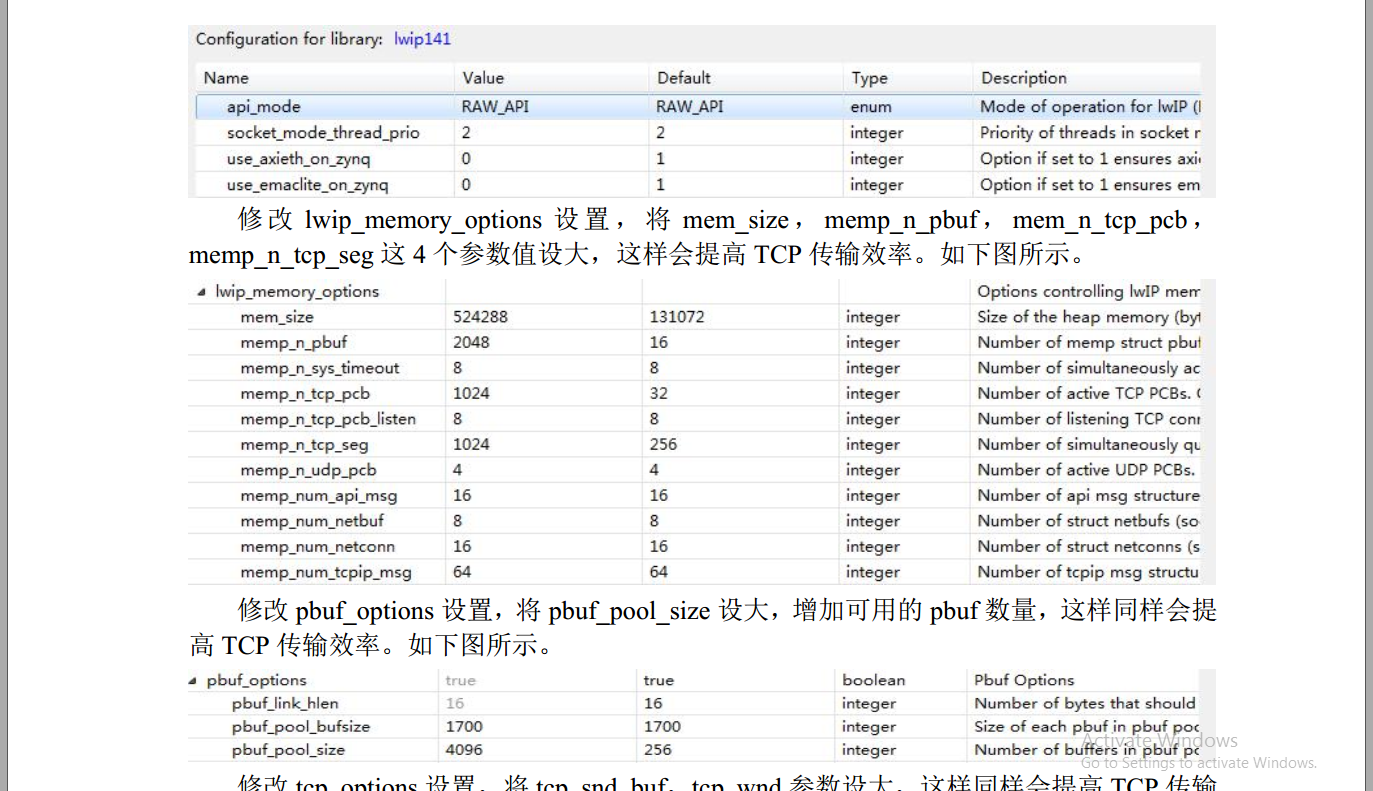Select the api_mode row name
Viewport: 1373px width, 791px height.
263,107
